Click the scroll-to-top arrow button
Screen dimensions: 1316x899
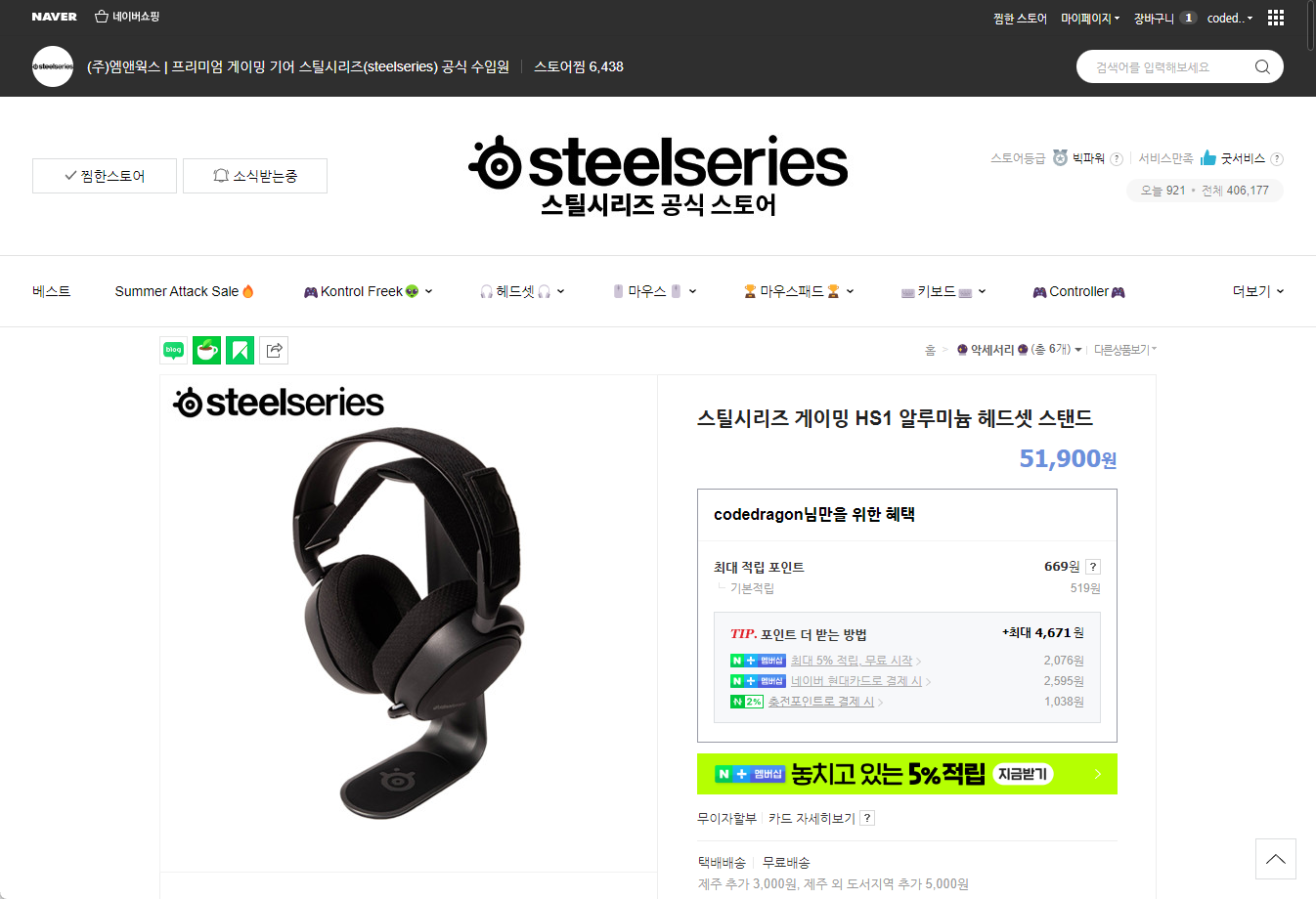tap(1276, 859)
